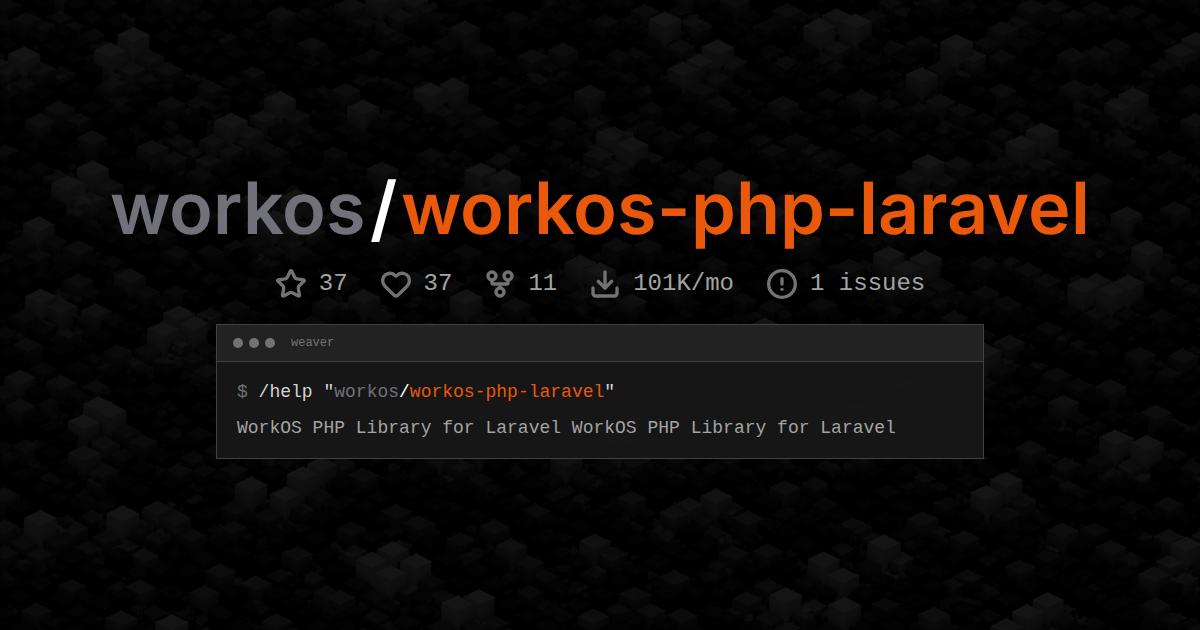The width and height of the screenshot is (1200, 630).
Task: Click the '$' prompt symbol in terminal
Action: (242, 391)
